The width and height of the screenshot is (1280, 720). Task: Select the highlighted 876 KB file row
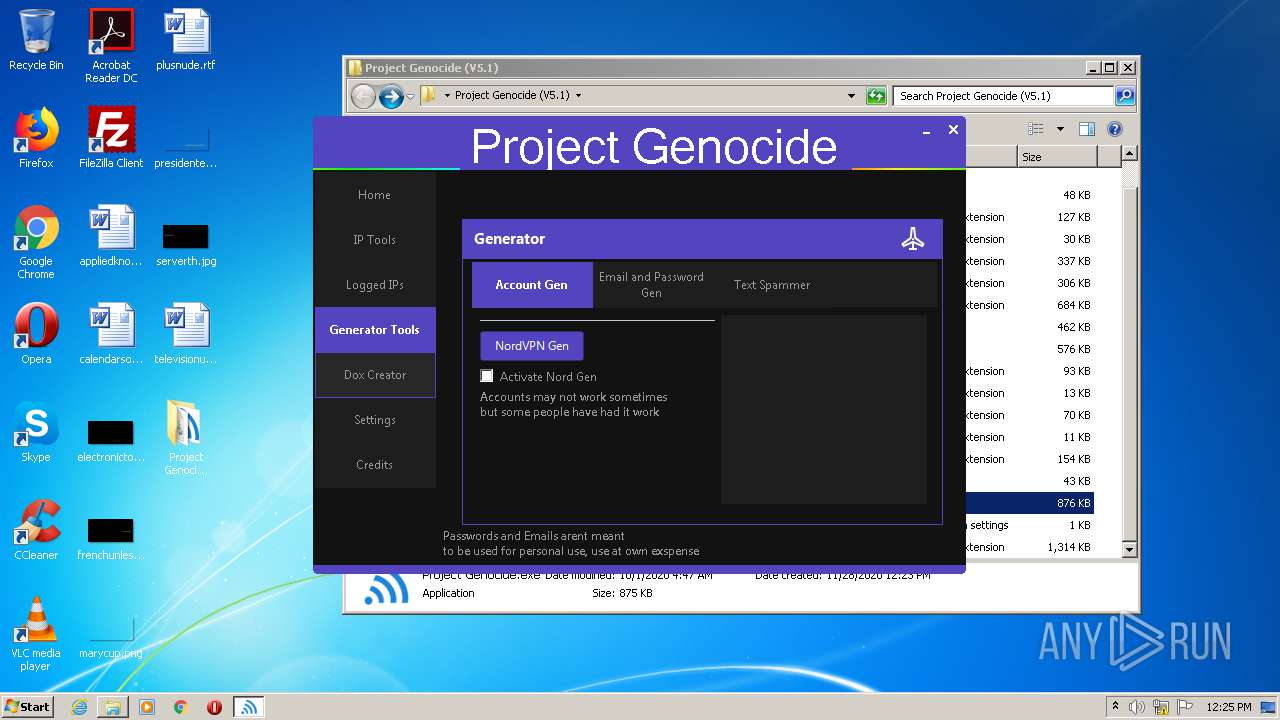1030,503
